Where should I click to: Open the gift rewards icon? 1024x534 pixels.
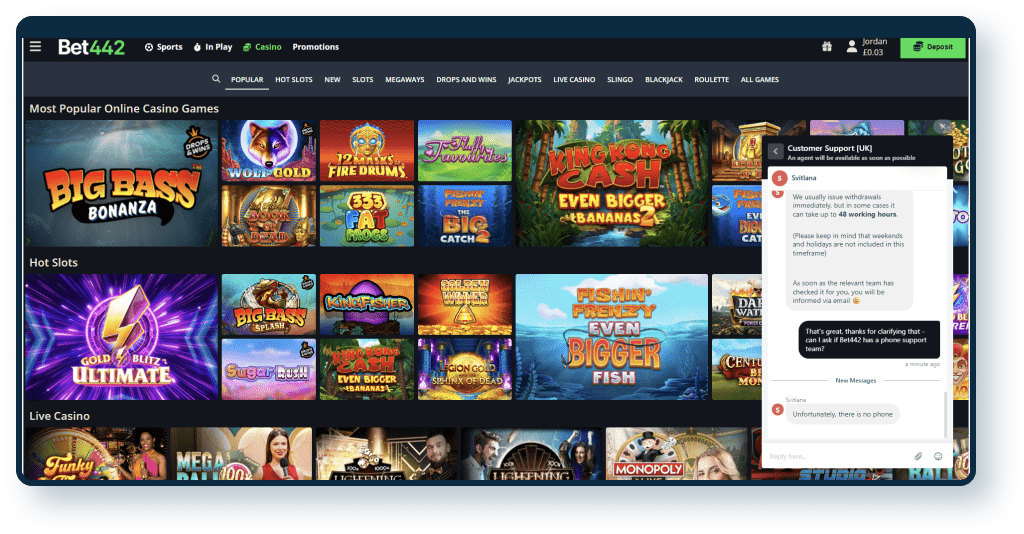[x=827, y=46]
